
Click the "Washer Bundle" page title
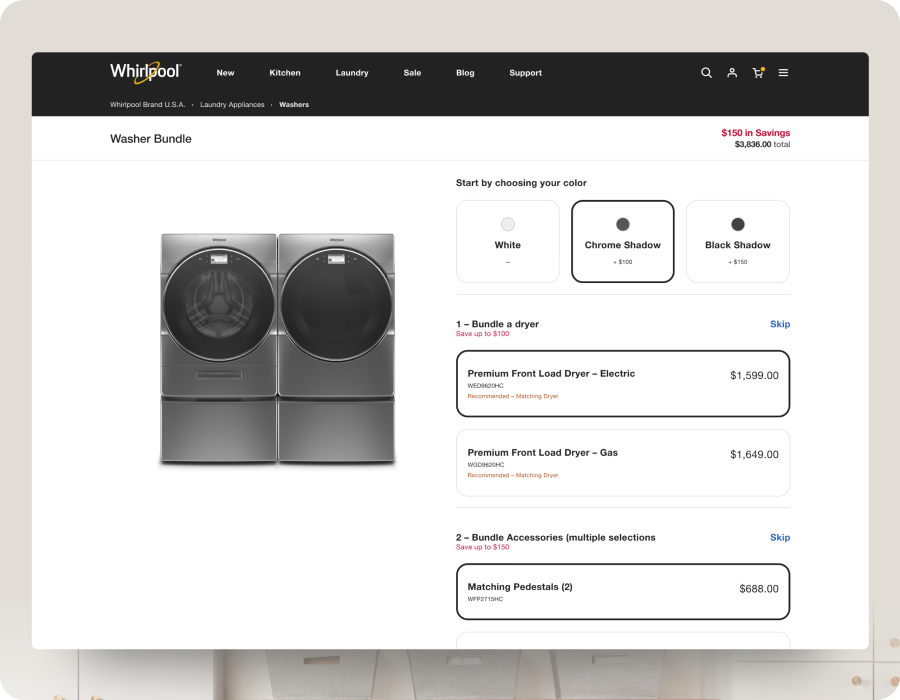(151, 139)
